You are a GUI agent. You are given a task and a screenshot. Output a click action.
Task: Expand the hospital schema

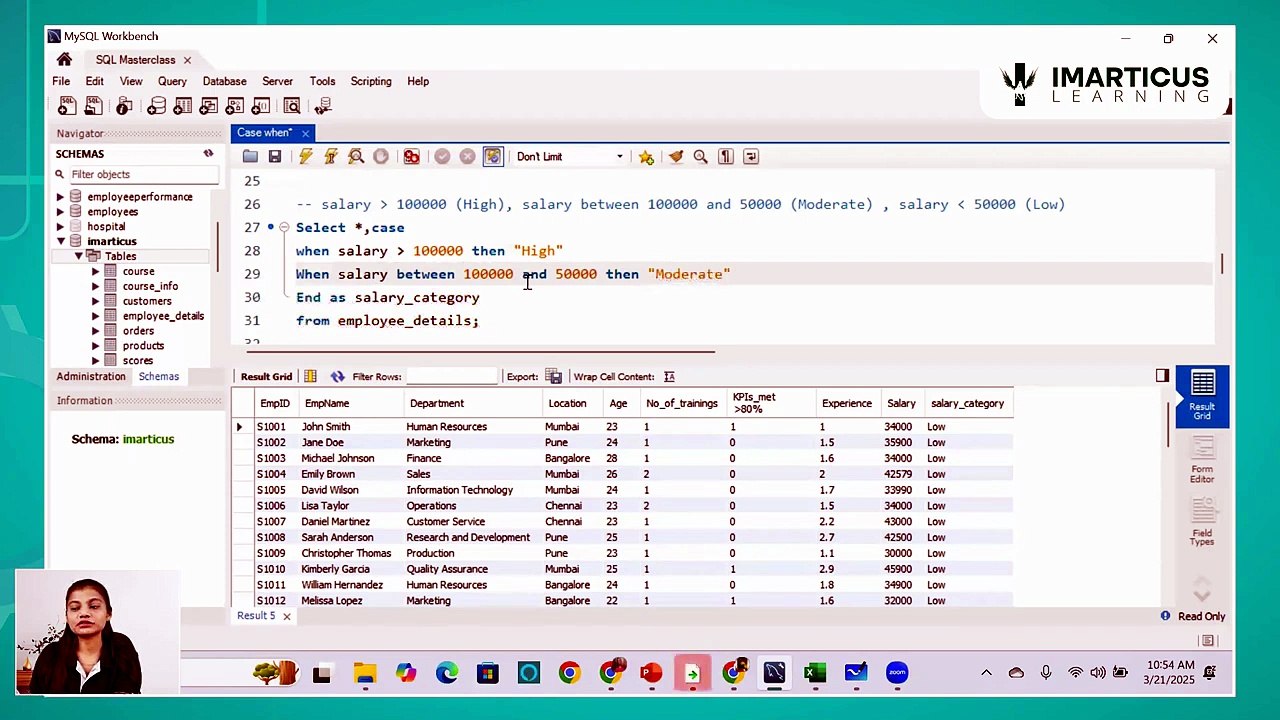[60, 226]
